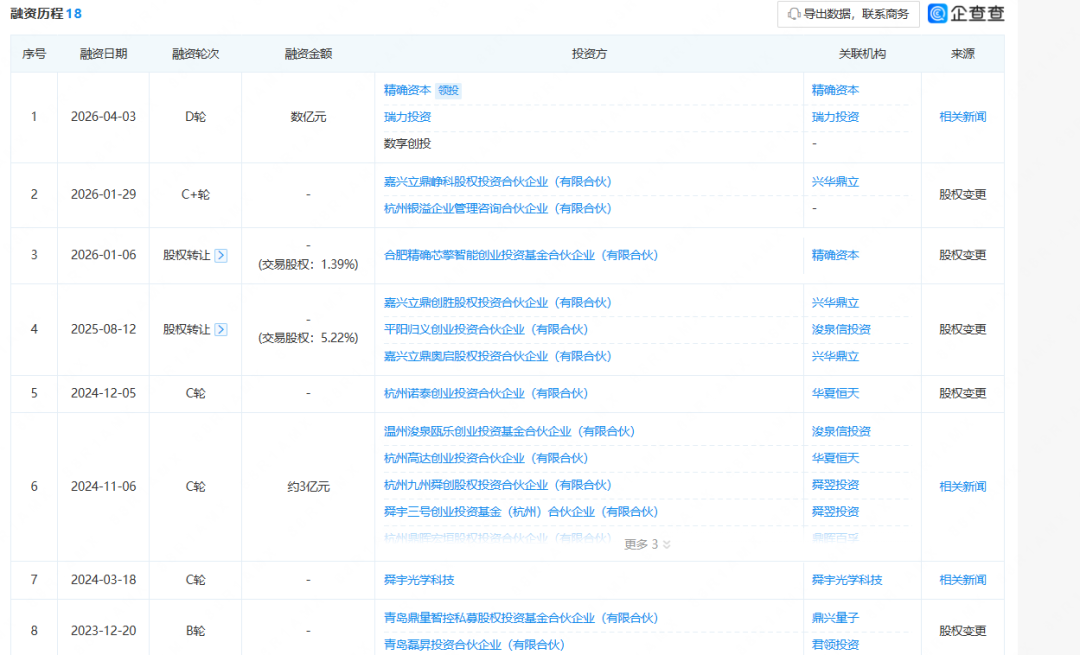Open 相关新闻 for the 2024-03-18 round
1080x655 pixels.
(x=962, y=580)
